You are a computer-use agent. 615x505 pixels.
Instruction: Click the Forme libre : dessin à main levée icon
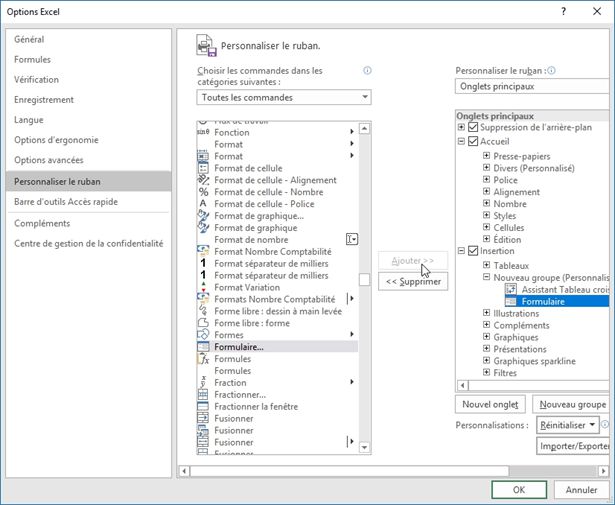[203, 311]
